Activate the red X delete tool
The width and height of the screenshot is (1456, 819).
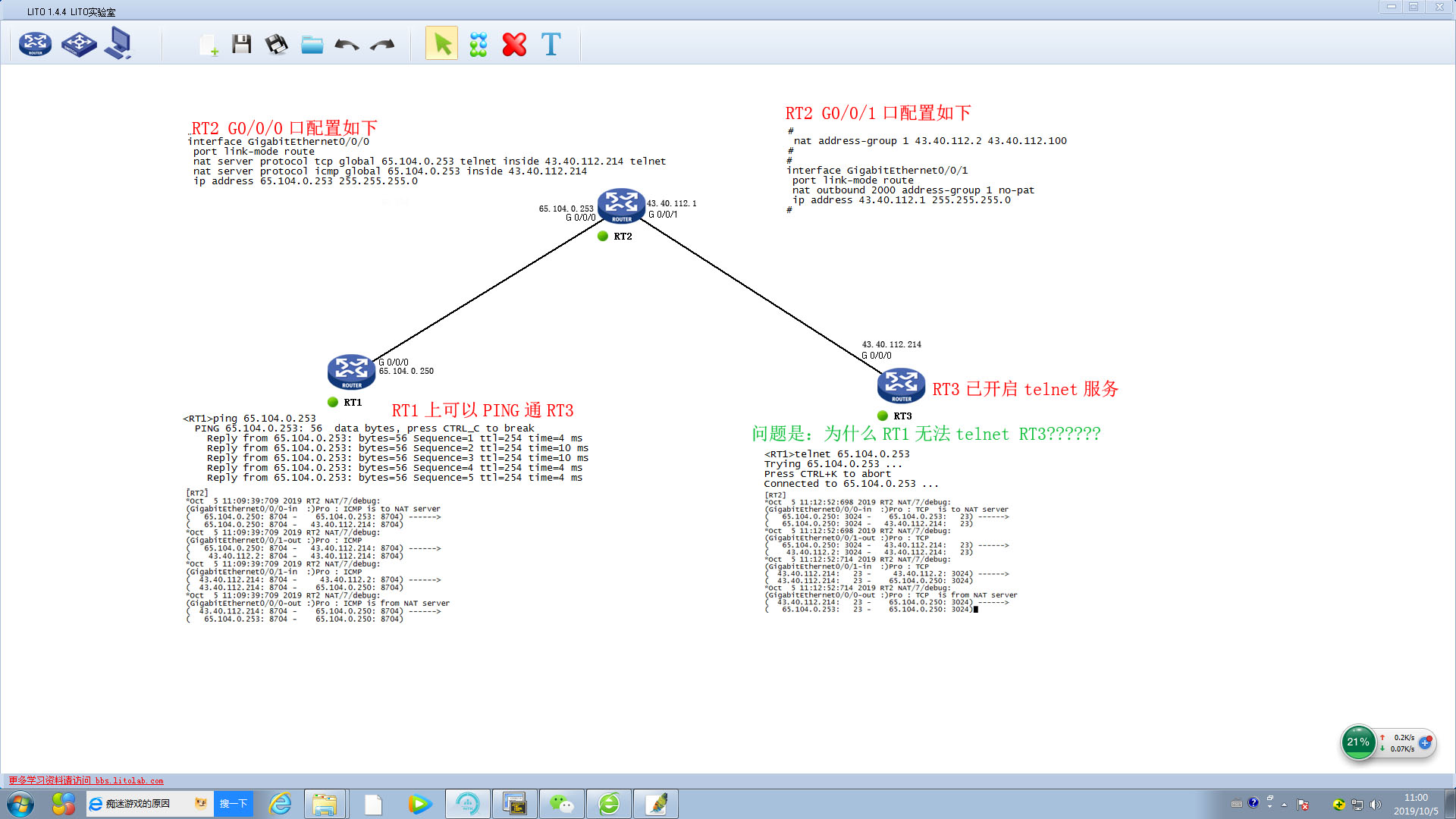tap(514, 44)
